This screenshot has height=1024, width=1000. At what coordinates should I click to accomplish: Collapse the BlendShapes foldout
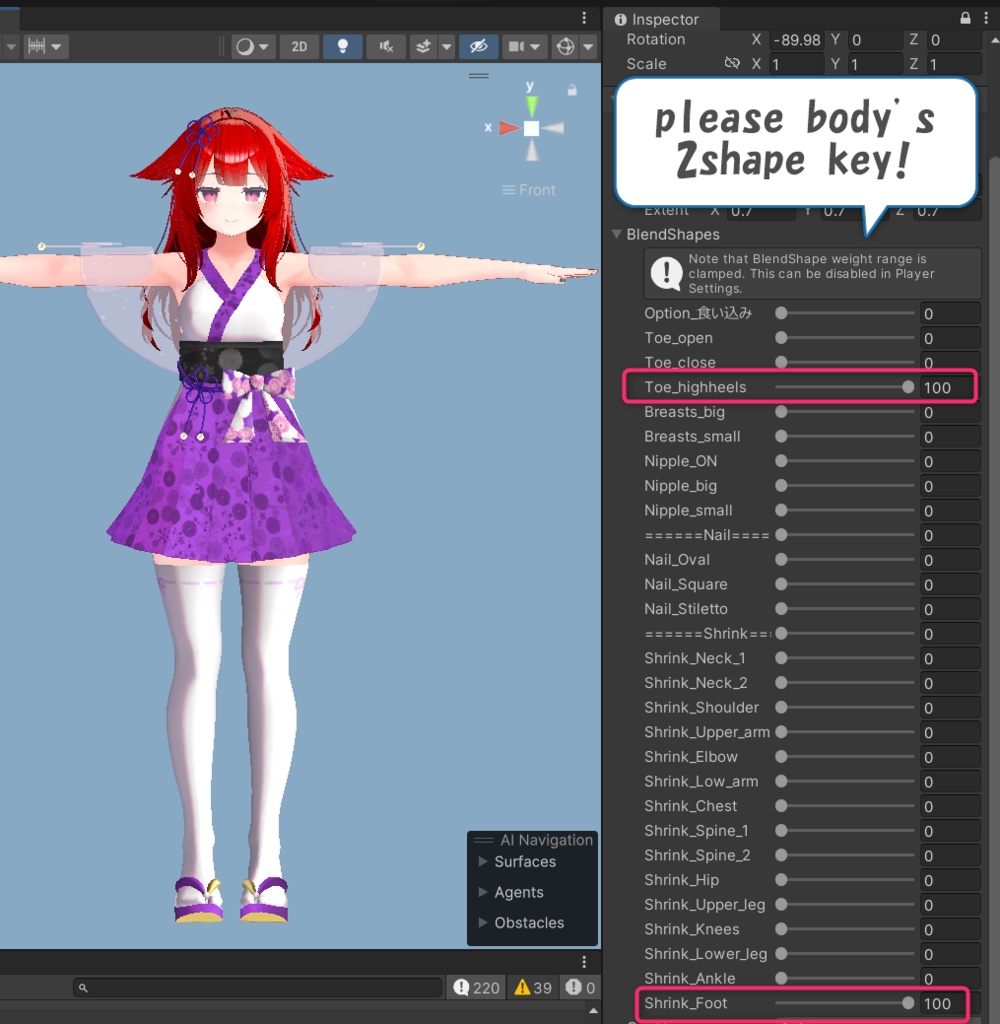(x=617, y=234)
